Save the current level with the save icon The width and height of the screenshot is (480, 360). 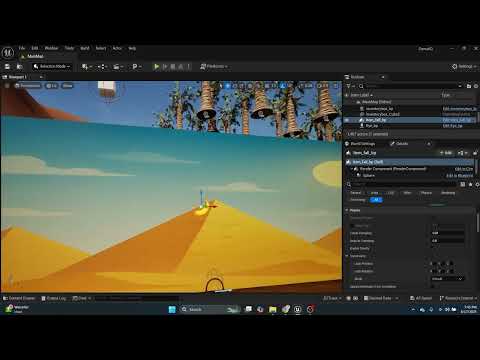(x=7, y=67)
